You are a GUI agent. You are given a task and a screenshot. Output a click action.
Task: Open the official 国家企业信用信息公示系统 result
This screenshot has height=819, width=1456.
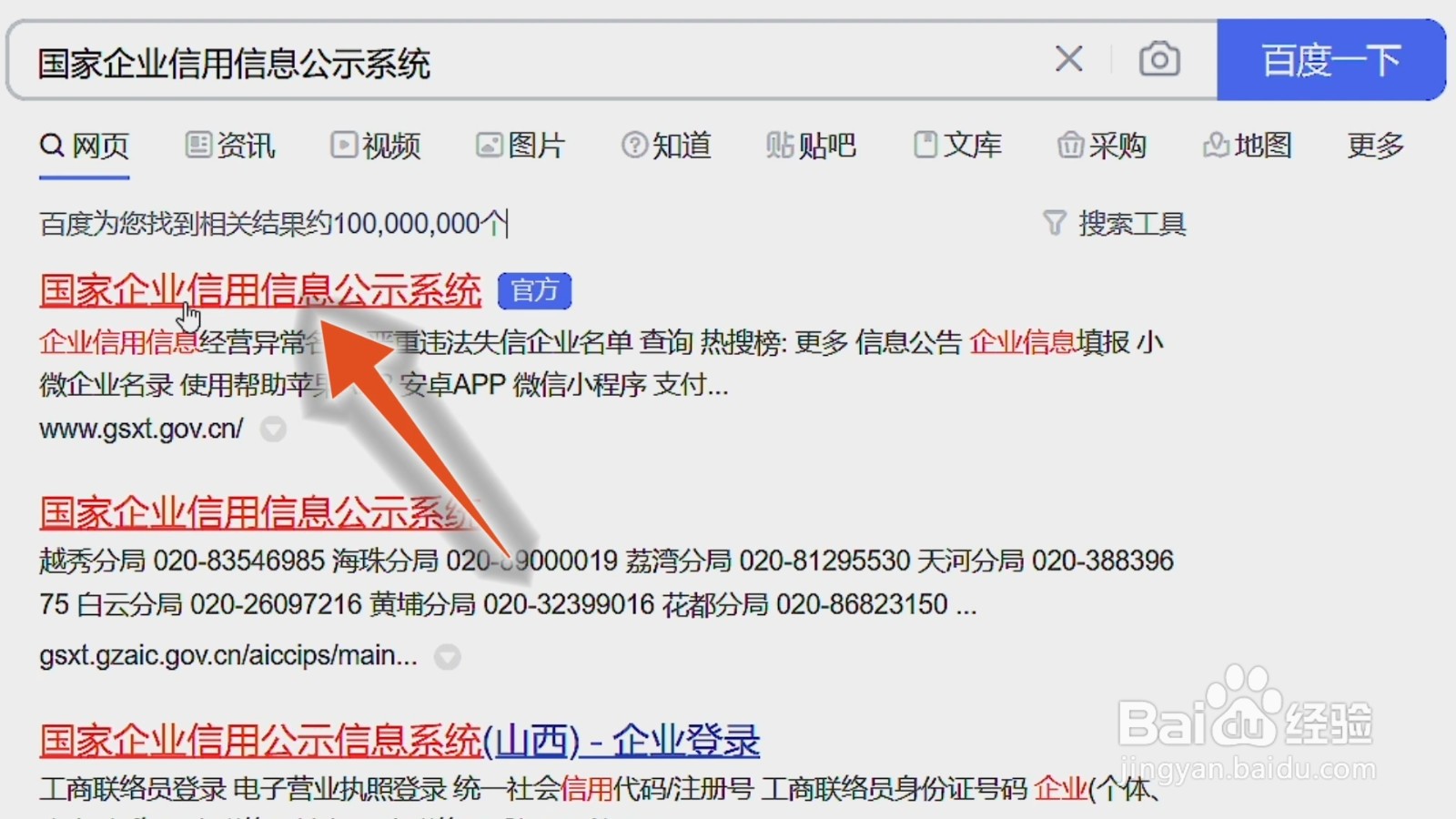click(x=260, y=291)
